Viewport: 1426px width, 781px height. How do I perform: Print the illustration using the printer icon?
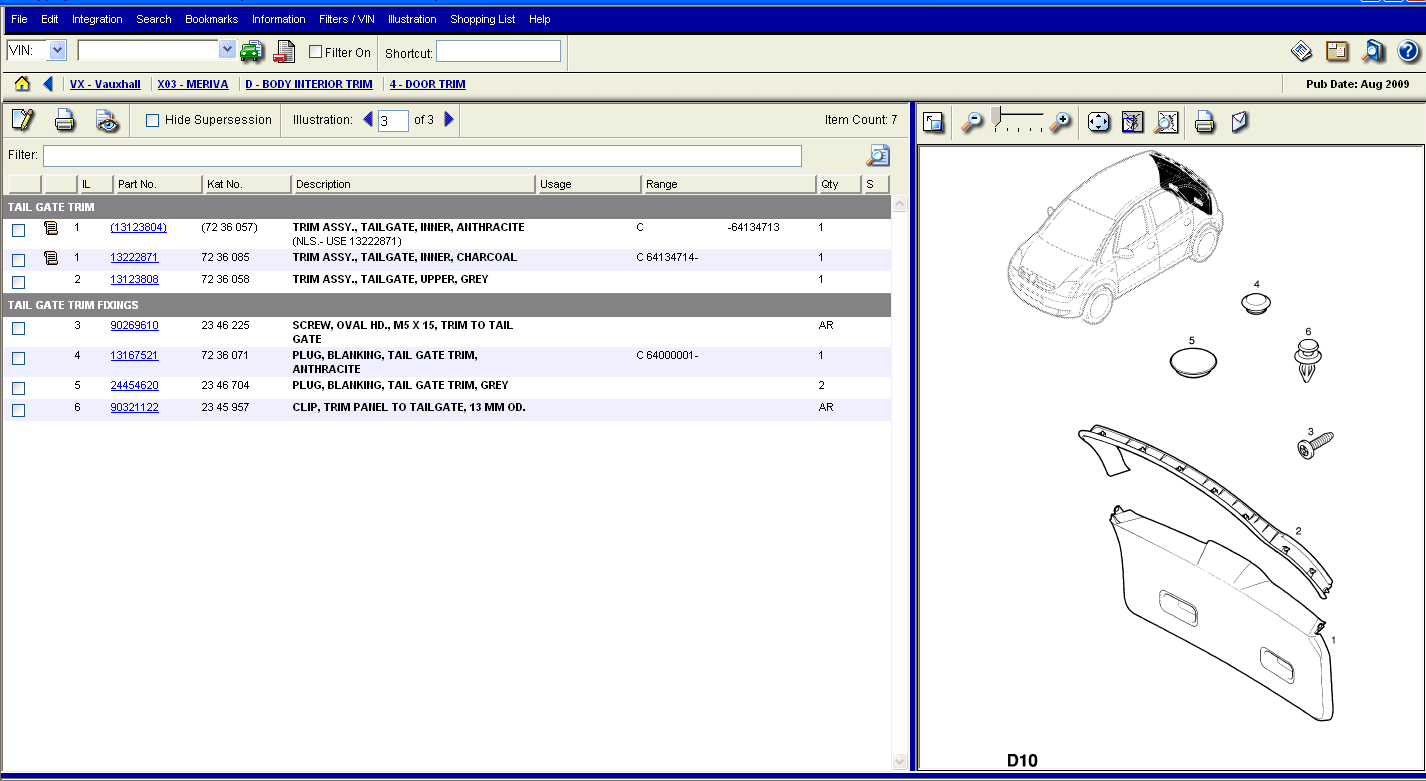point(1205,122)
